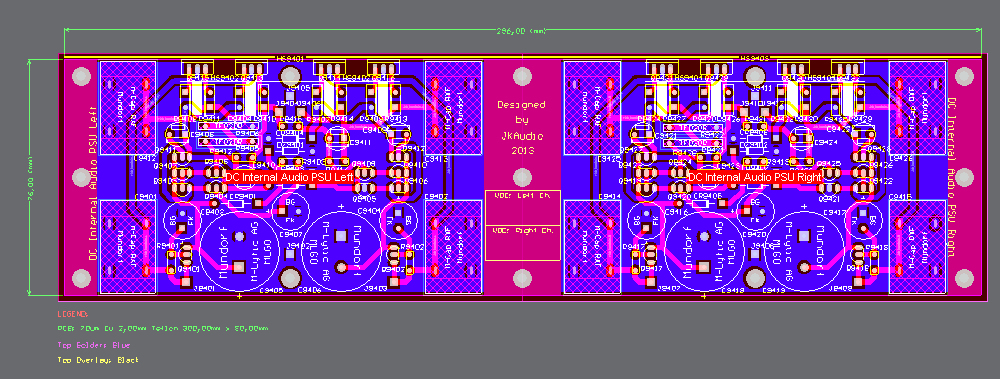Click the C9424 designator label

[825, 142]
